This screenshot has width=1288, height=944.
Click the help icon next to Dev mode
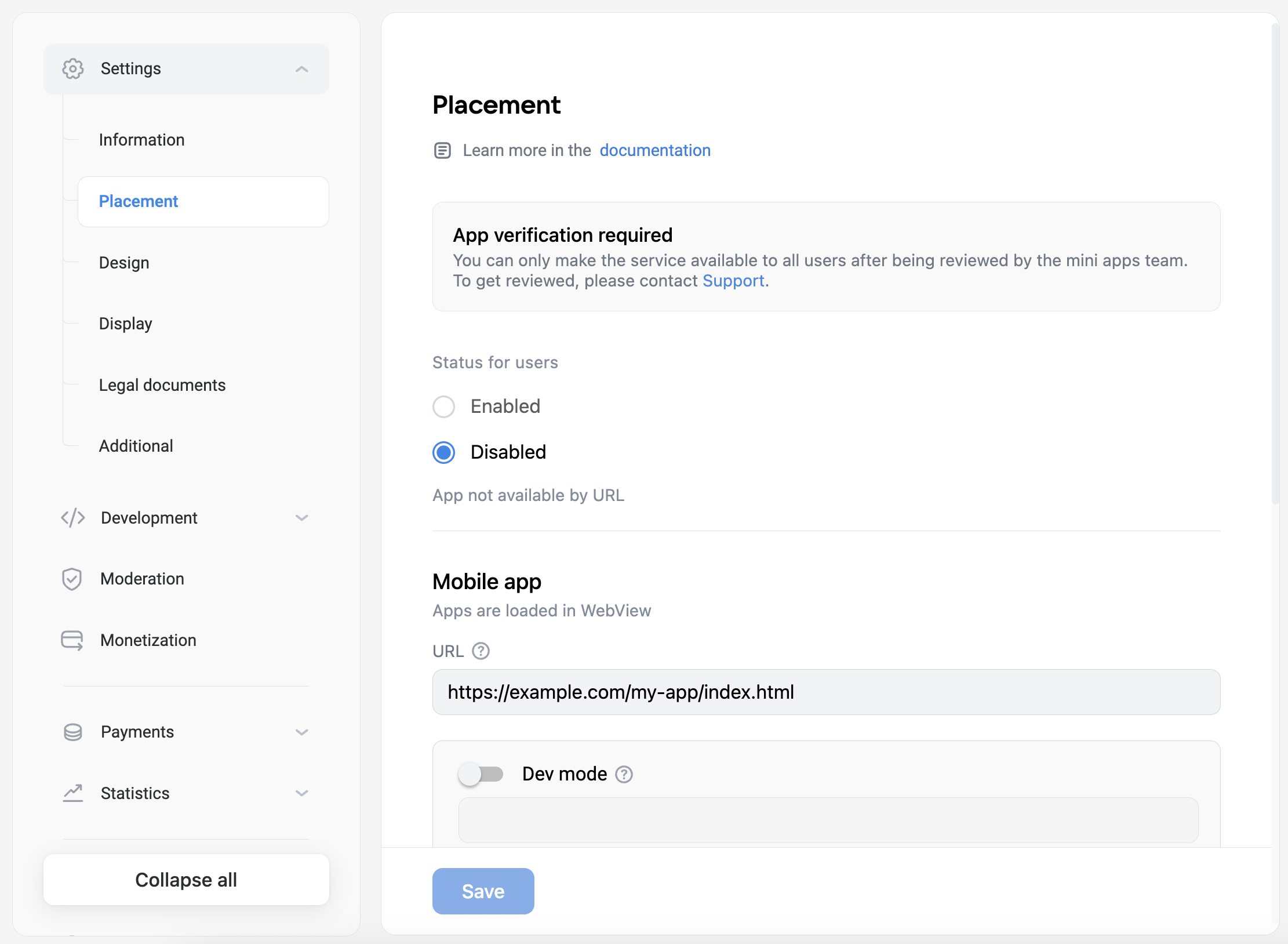point(624,774)
